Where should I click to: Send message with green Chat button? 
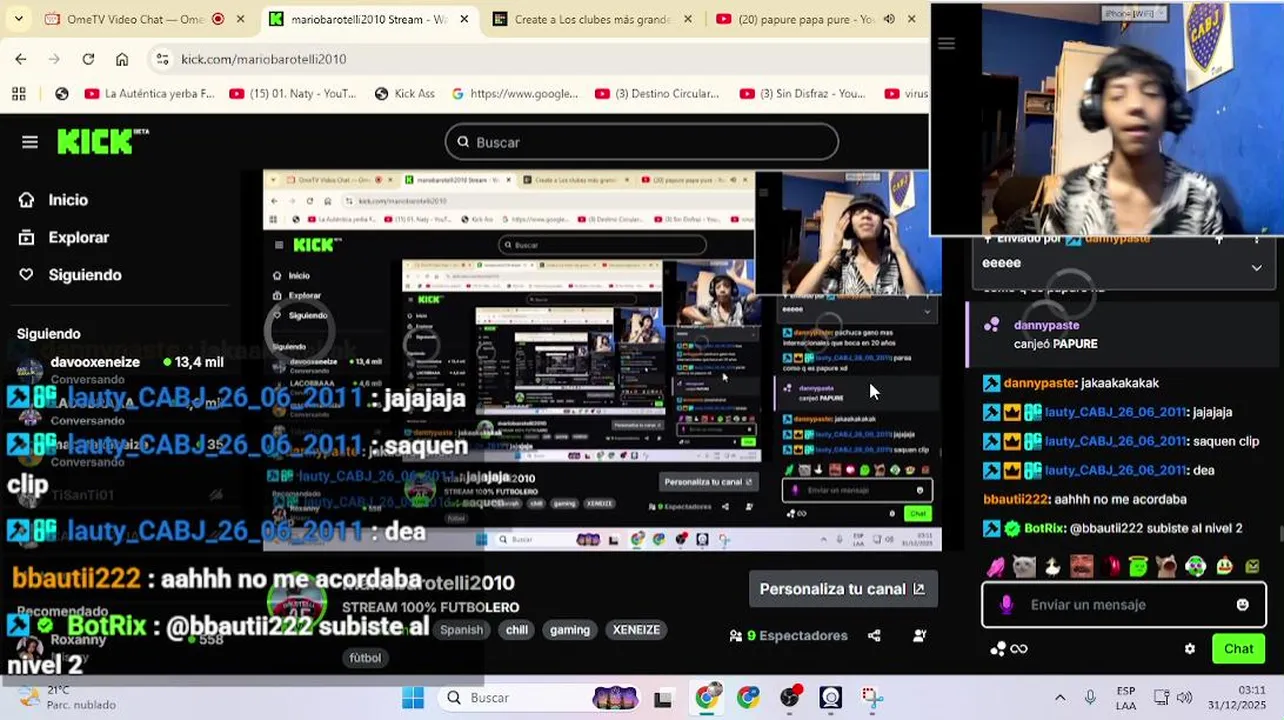click(1238, 649)
